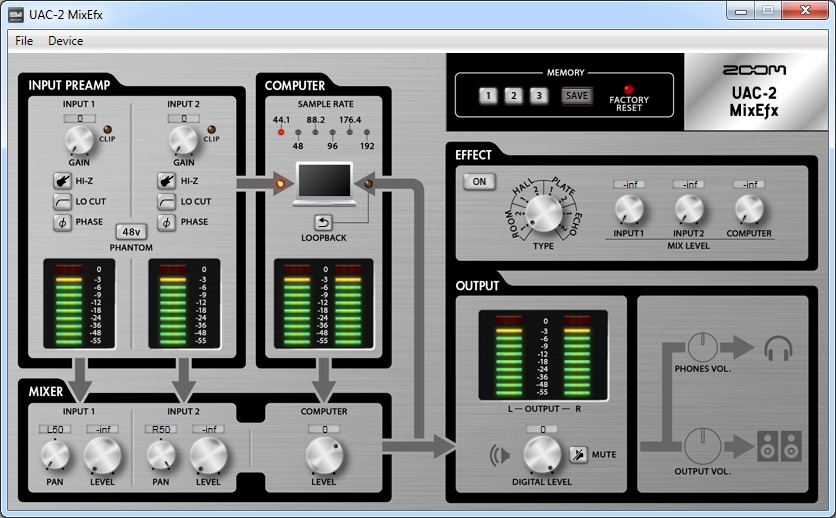
Task: Click the effect TYPE selector knob
Action: 544,213
